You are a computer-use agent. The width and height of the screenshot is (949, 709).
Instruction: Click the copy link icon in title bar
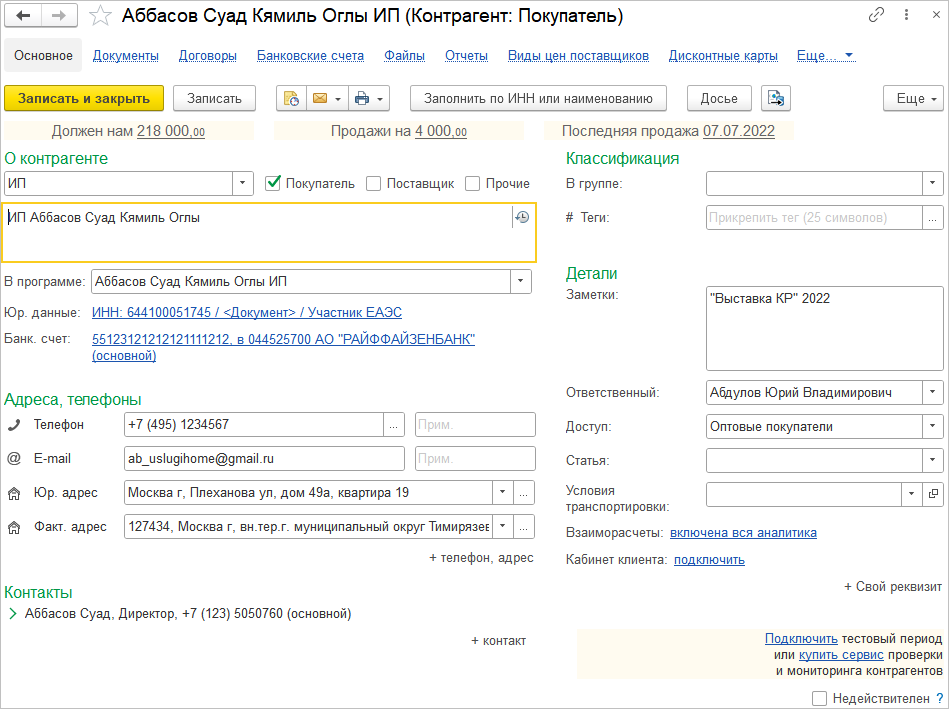point(877,16)
